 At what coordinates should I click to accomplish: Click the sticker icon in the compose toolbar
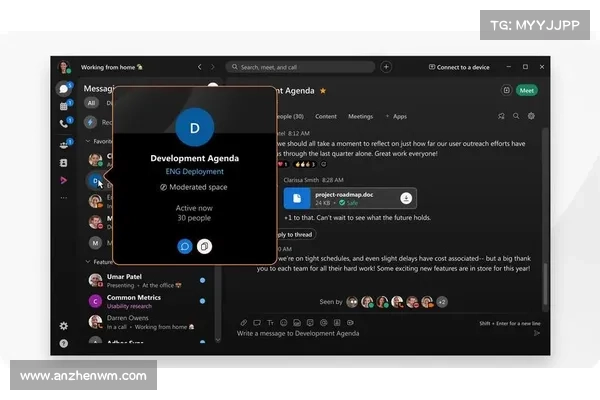(310, 323)
